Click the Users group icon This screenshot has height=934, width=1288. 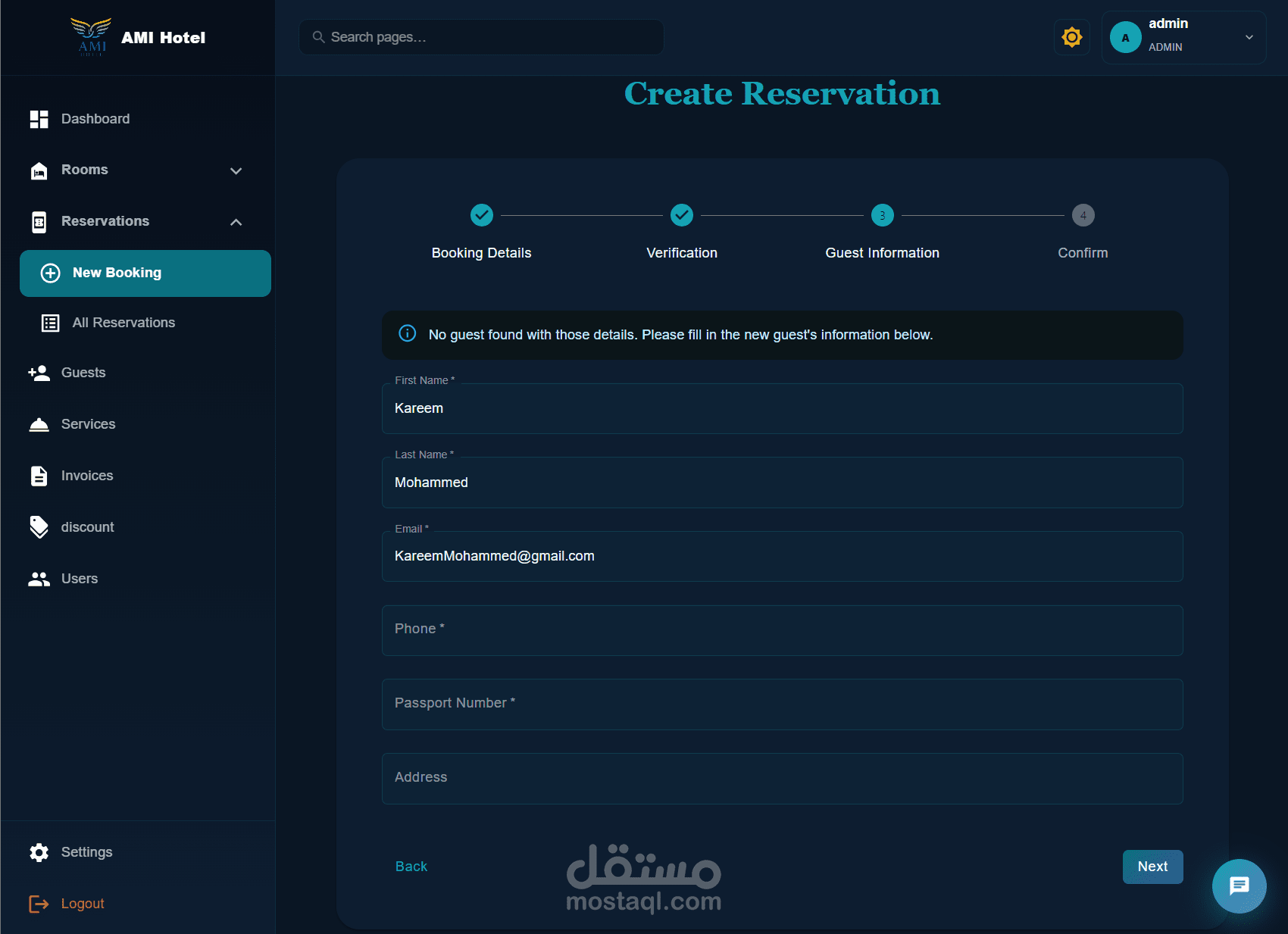(x=39, y=579)
